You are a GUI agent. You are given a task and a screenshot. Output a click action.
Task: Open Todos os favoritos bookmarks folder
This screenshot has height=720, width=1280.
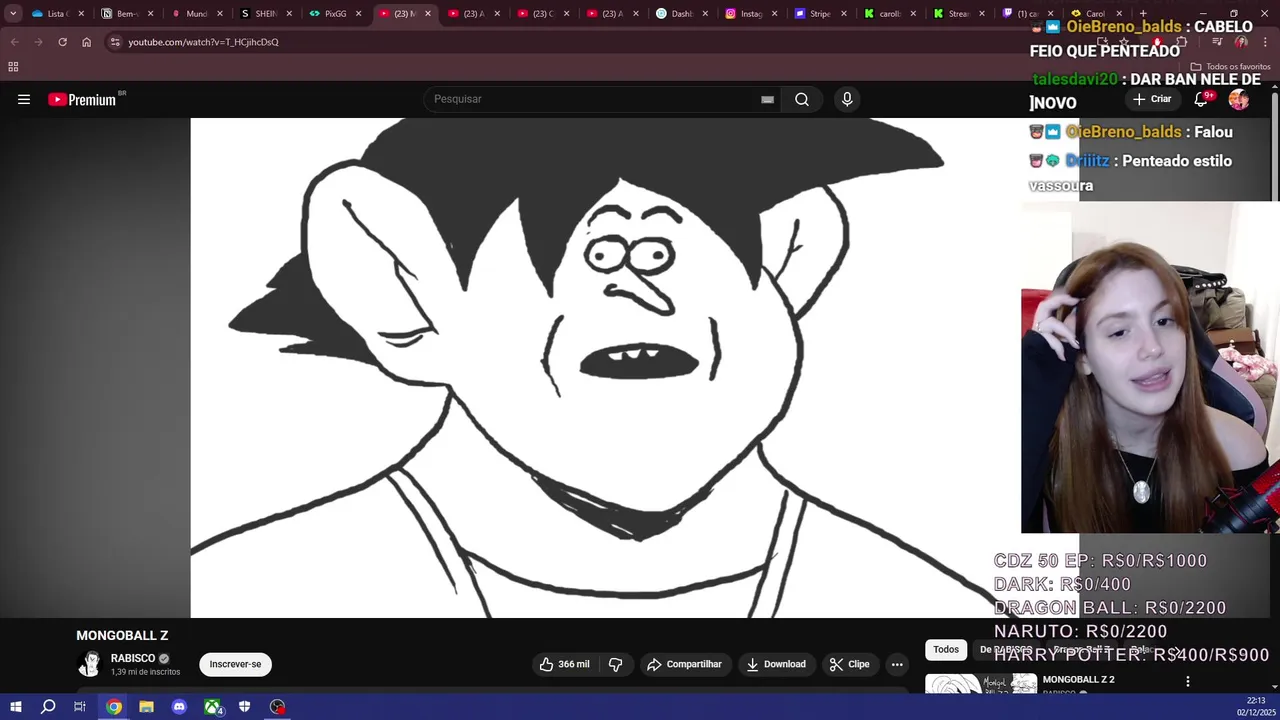click(1230, 67)
